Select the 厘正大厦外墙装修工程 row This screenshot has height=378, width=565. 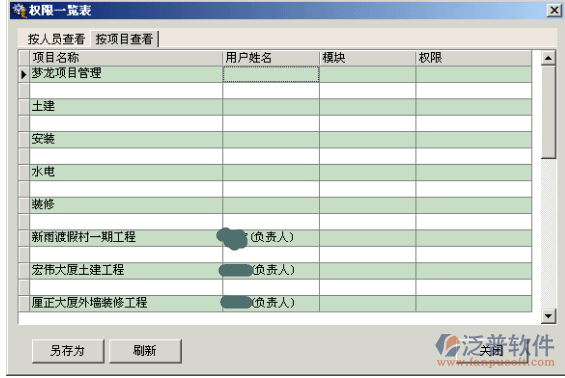pyautogui.click(x=275, y=303)
